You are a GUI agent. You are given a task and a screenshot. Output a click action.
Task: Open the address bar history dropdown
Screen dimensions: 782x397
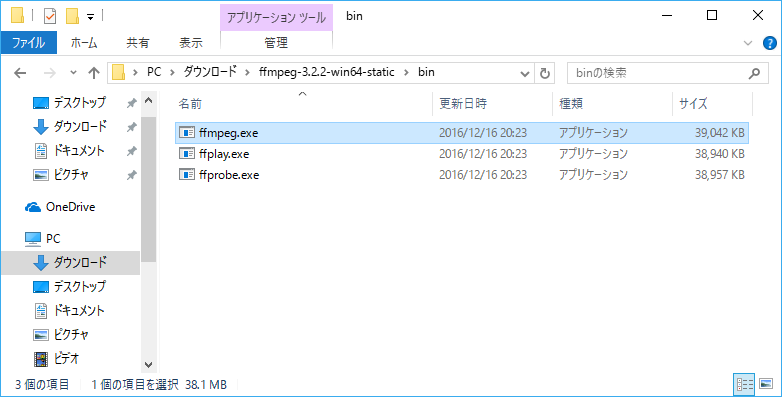click(524, 74)
